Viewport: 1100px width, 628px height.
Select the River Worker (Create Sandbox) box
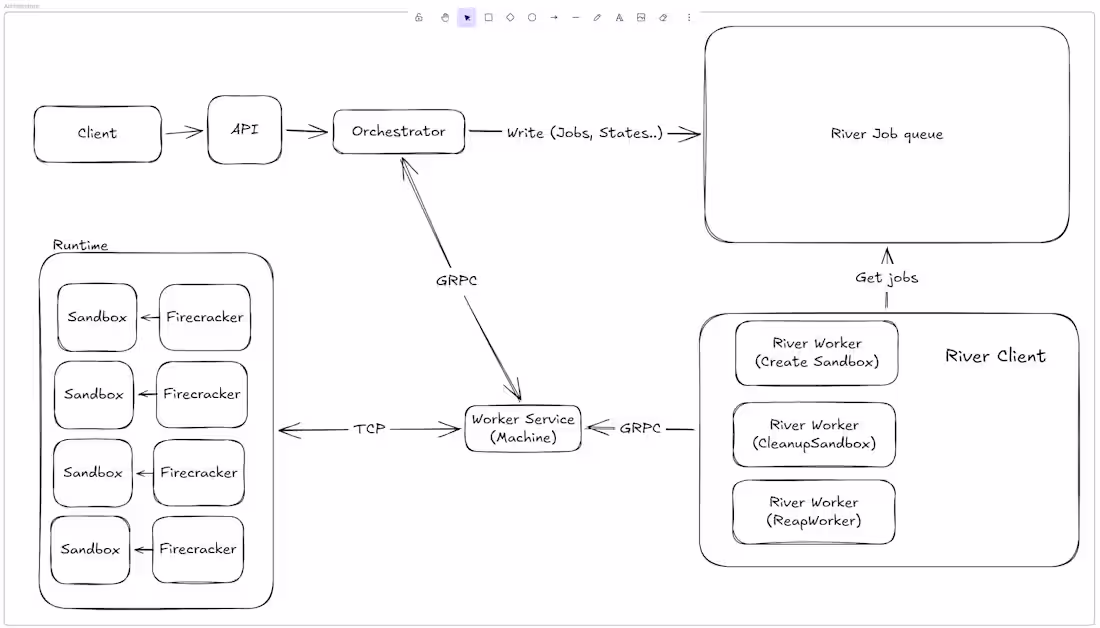tap(817, 353)
